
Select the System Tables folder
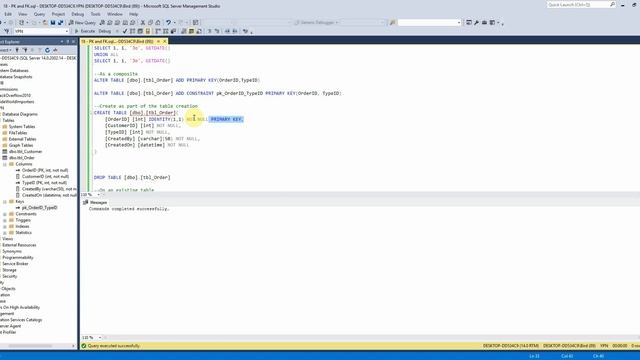click(x=22, y=127)
